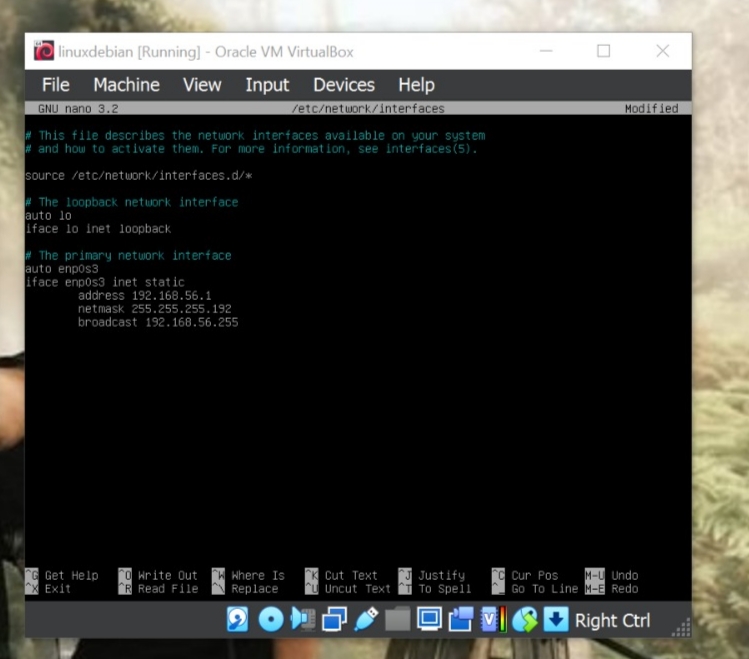Click the '/etc/network/interfaces' file name header
The image size is (749, 659).
click(x=368, y=109)
